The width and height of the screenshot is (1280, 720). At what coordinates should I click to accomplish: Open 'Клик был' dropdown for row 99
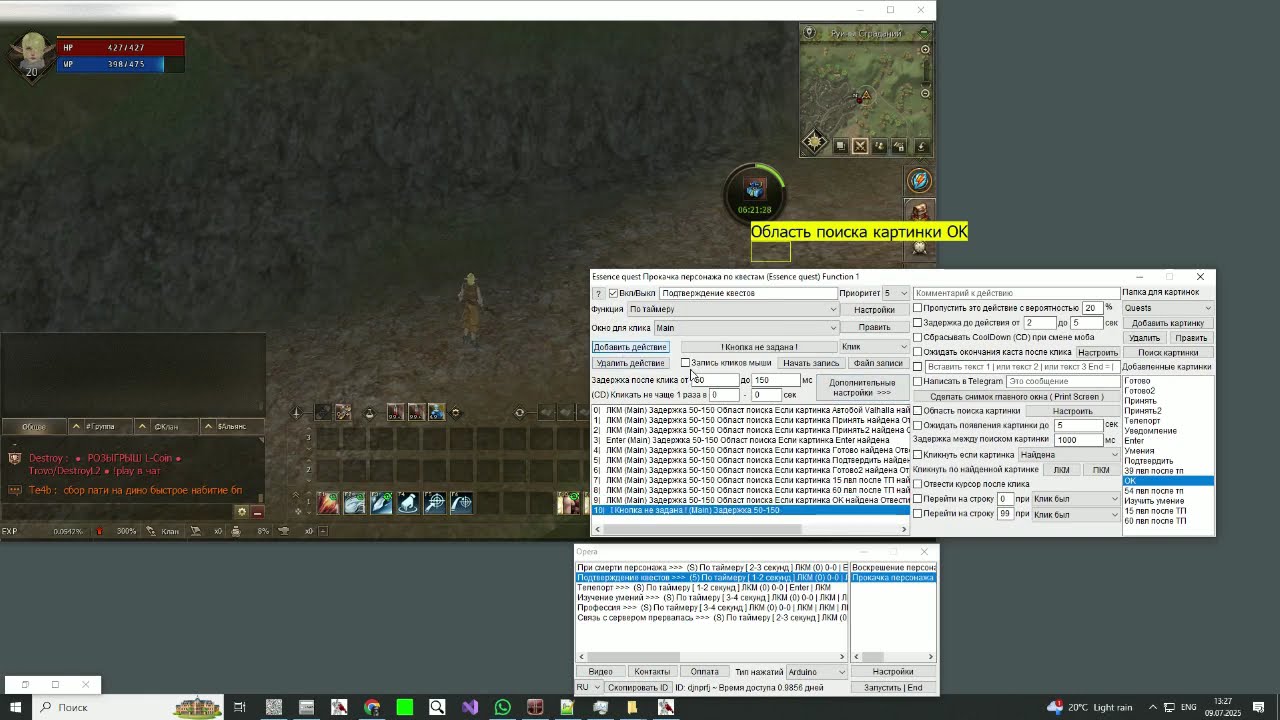tap(1076, 514)
